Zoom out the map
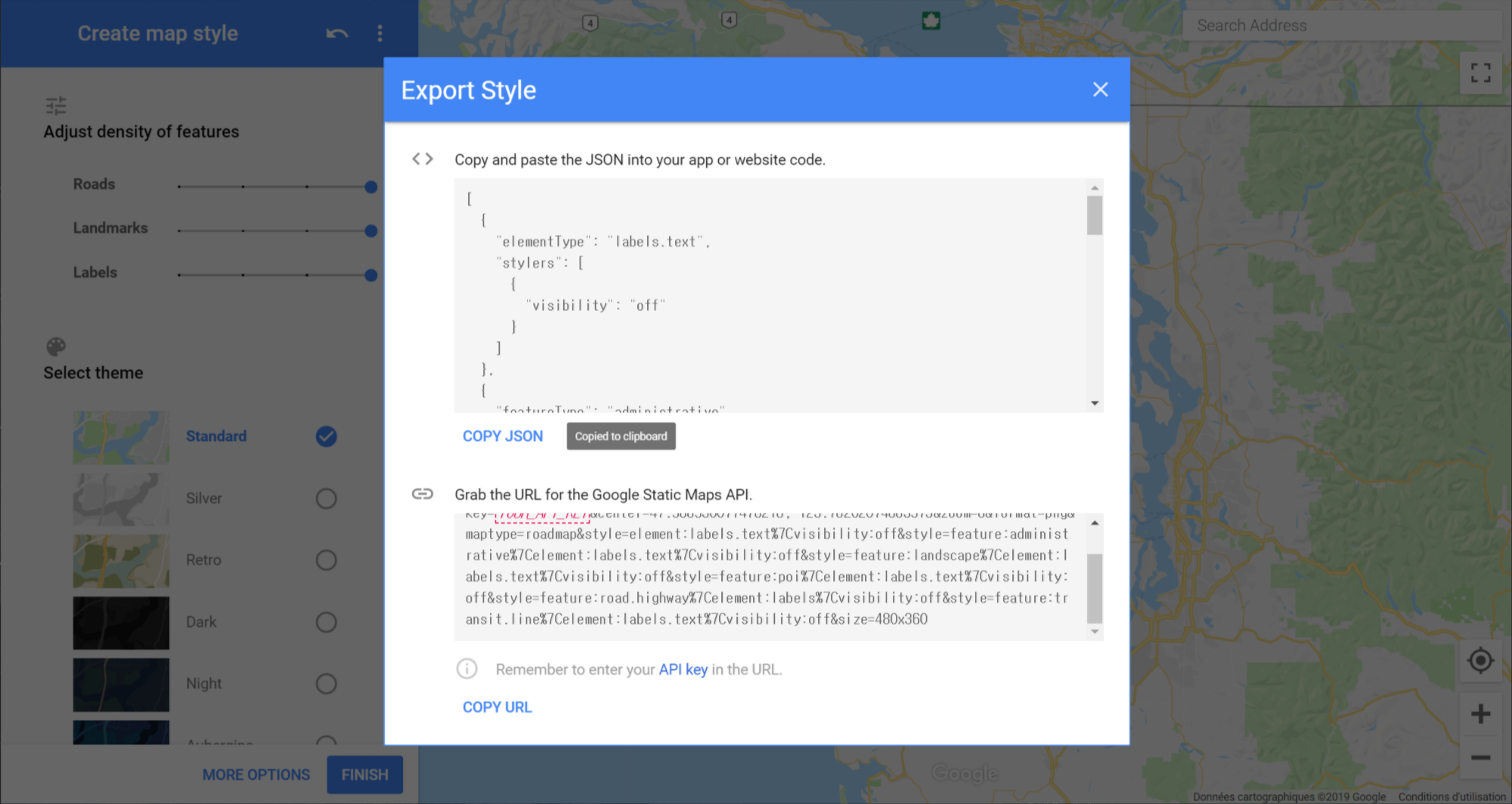The width and height of the screenshot is (1512, 804). coord(1480,757)
